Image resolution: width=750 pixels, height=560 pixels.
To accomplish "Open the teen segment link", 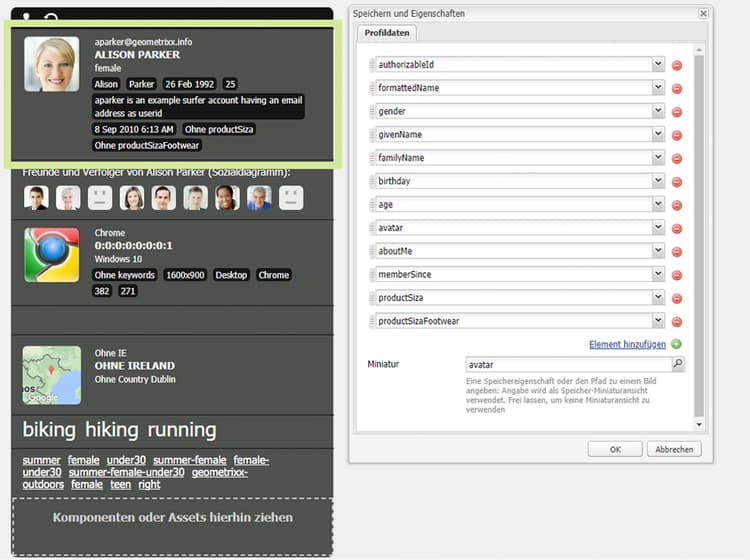I will click(x=121, y=484).
